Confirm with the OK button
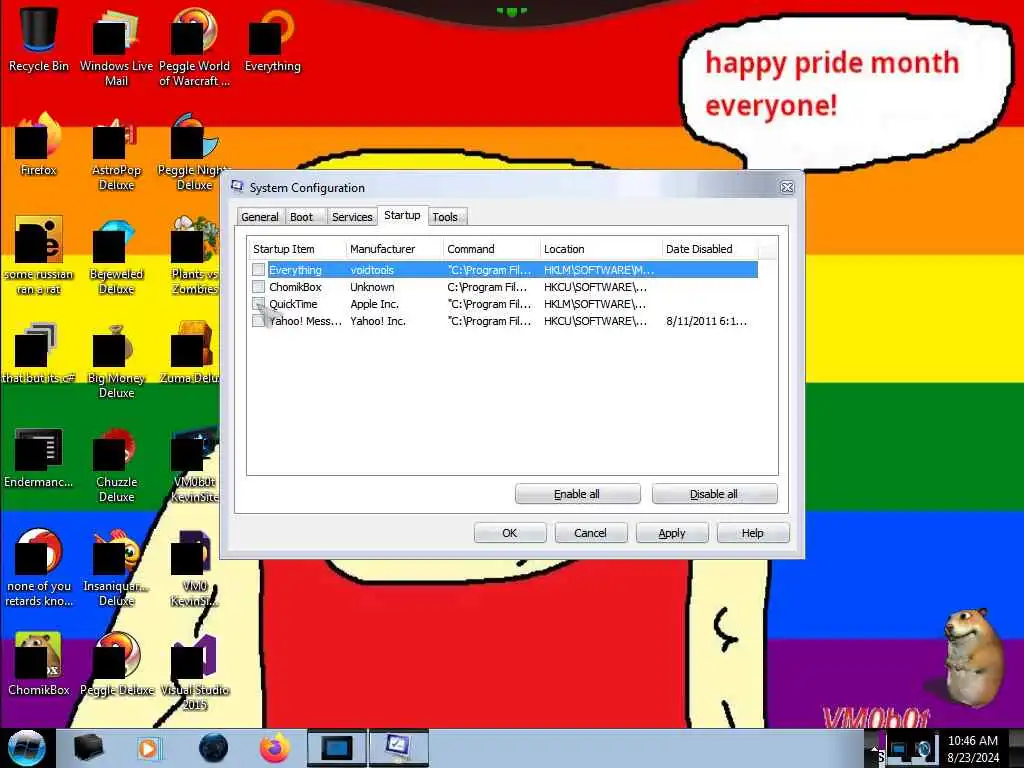This screenshot has height=768, width=1024. pos(510,533)
